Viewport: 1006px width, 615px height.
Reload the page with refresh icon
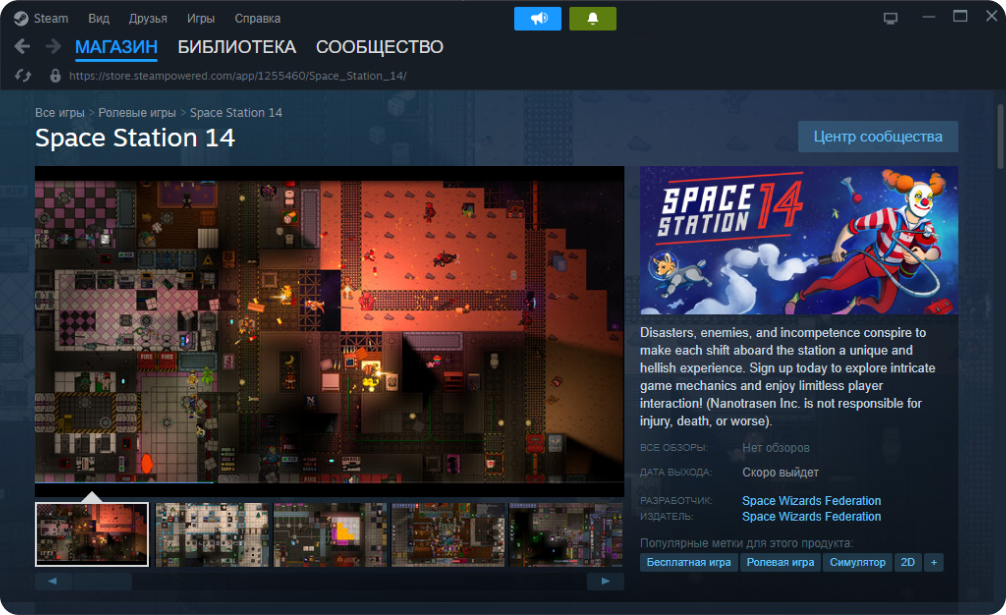point(23,76)
